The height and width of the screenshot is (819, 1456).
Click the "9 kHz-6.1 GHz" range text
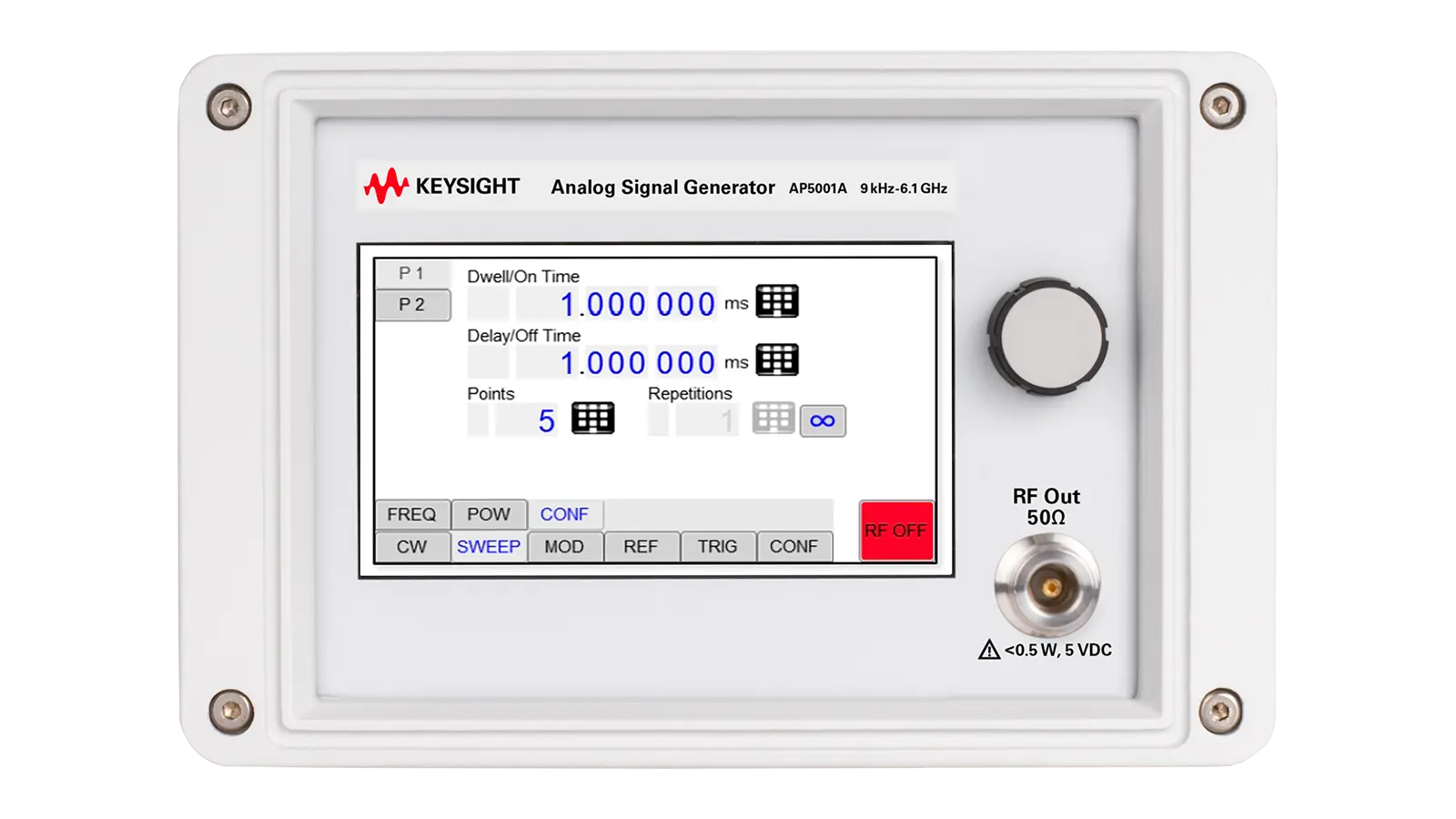pyautogui.click(x=904, y=188)
